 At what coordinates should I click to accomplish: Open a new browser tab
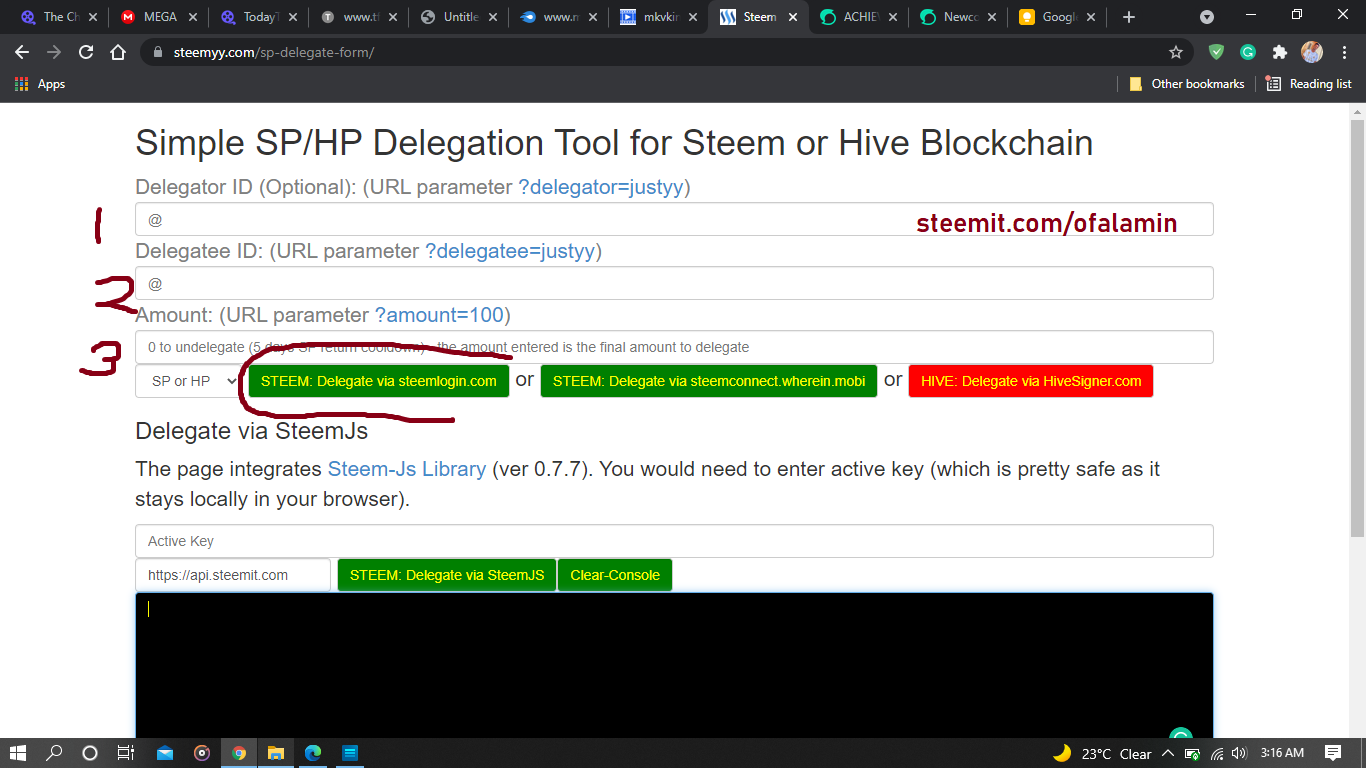pyautogui.click(x=1129, y=17)
